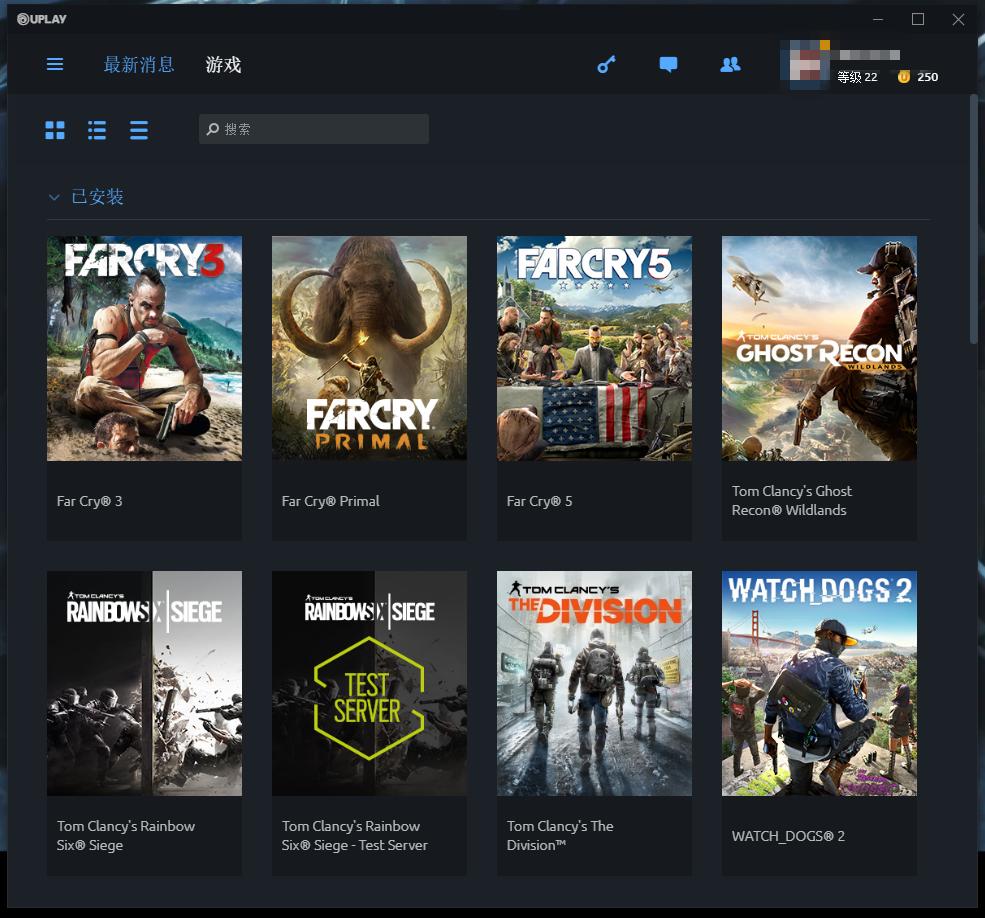Click the Uplay logo
985x918 pixels.
[x=41, y=19]
